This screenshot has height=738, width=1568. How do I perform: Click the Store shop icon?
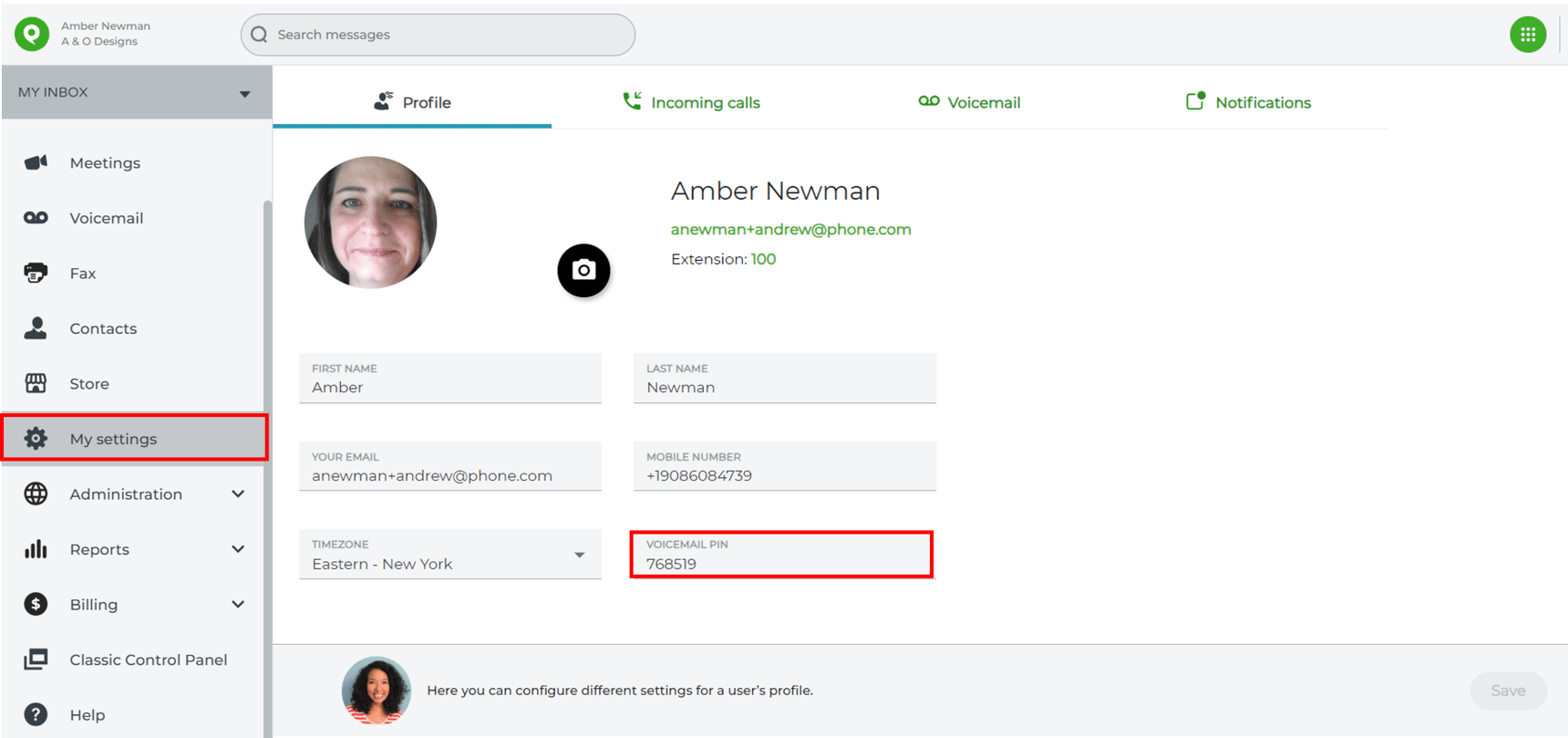36,383
